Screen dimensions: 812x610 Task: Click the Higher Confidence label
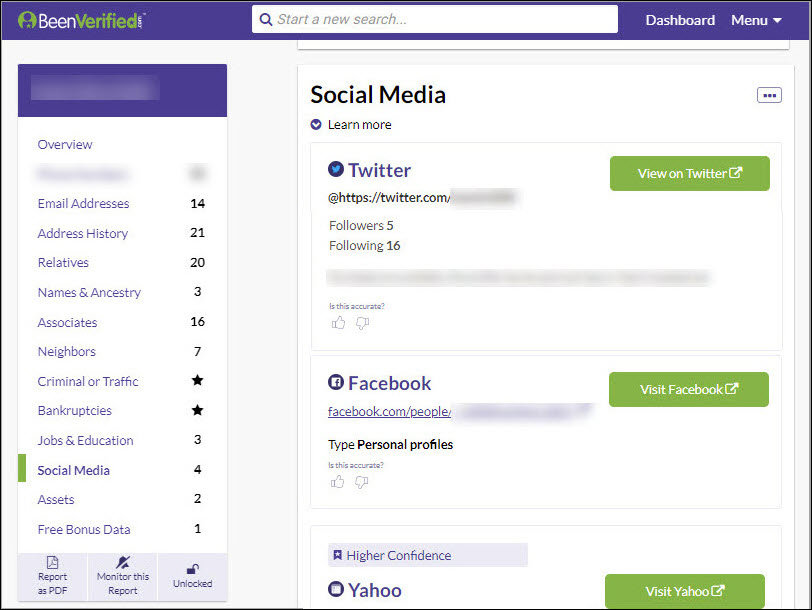click(399, 556)
